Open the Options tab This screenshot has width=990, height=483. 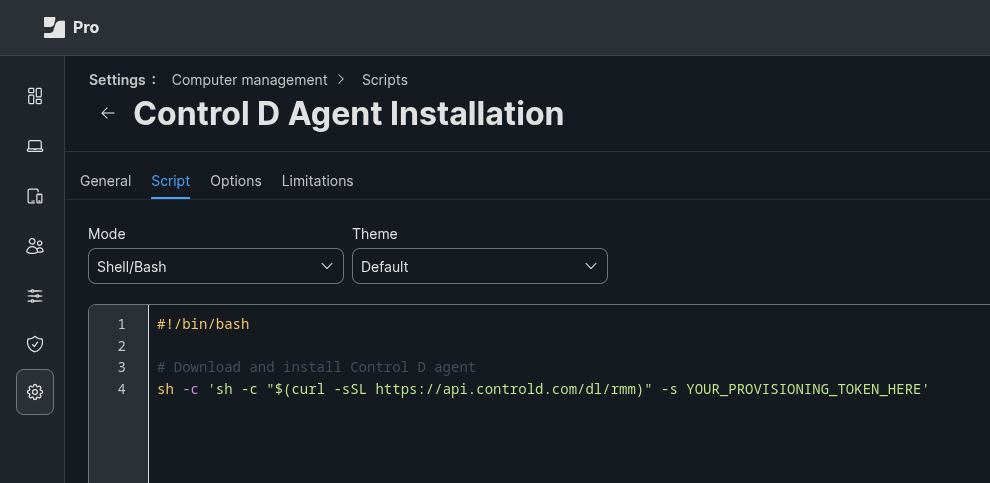coord(236,181)
